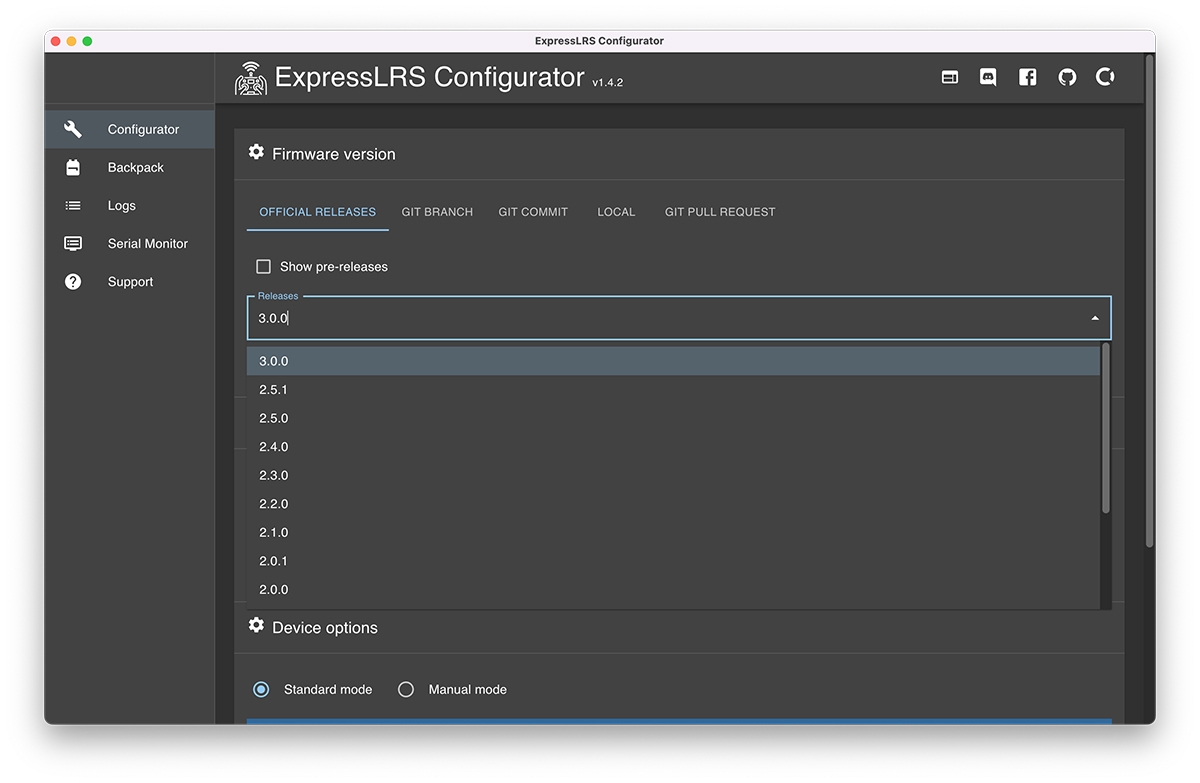Screen dimensions: 1200x783
Task: Click the main page vertical scrollbar
Action: [1150, 300]
